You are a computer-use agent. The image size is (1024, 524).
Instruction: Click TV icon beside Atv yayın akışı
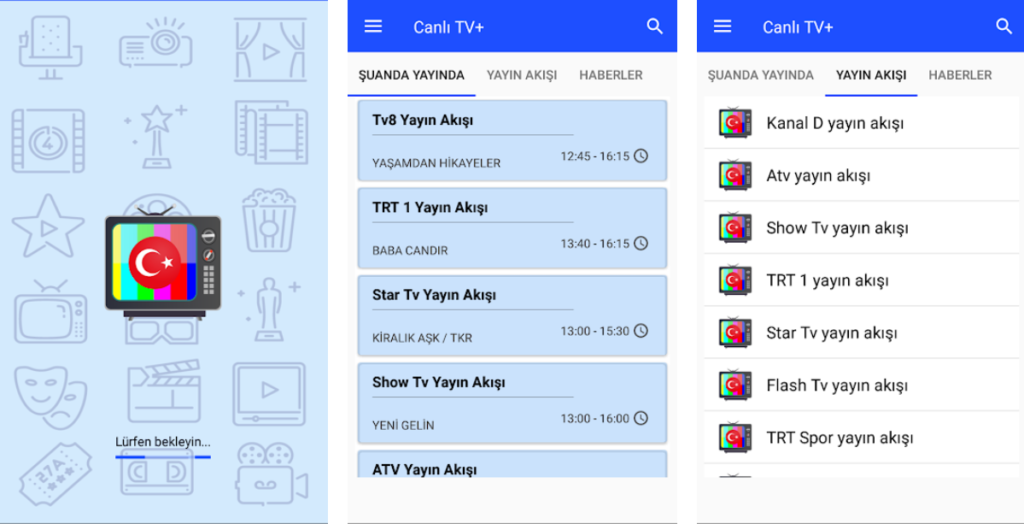pyautogui.click(x=735, y=174)
